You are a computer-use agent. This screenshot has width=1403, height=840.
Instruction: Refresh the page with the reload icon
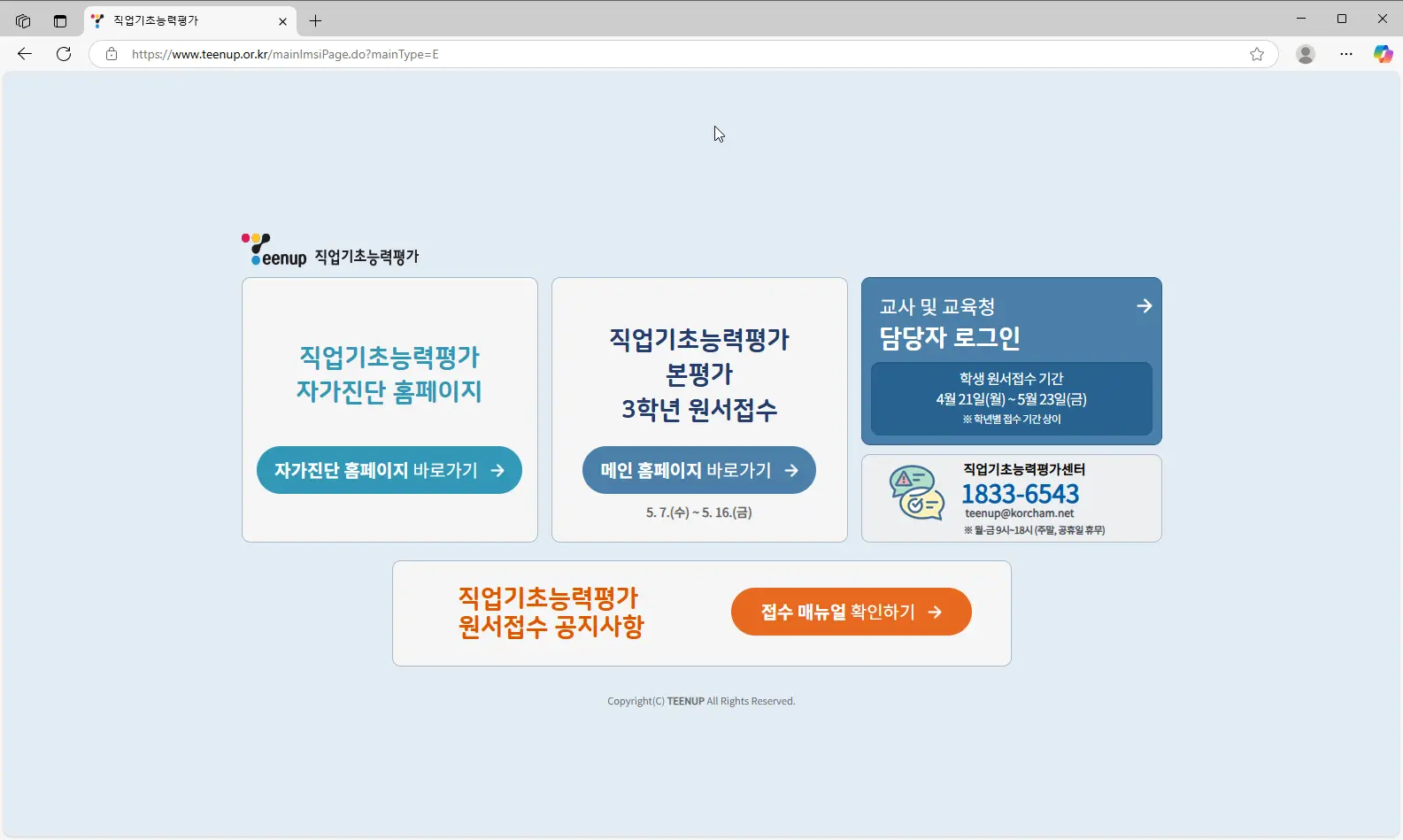64,54
